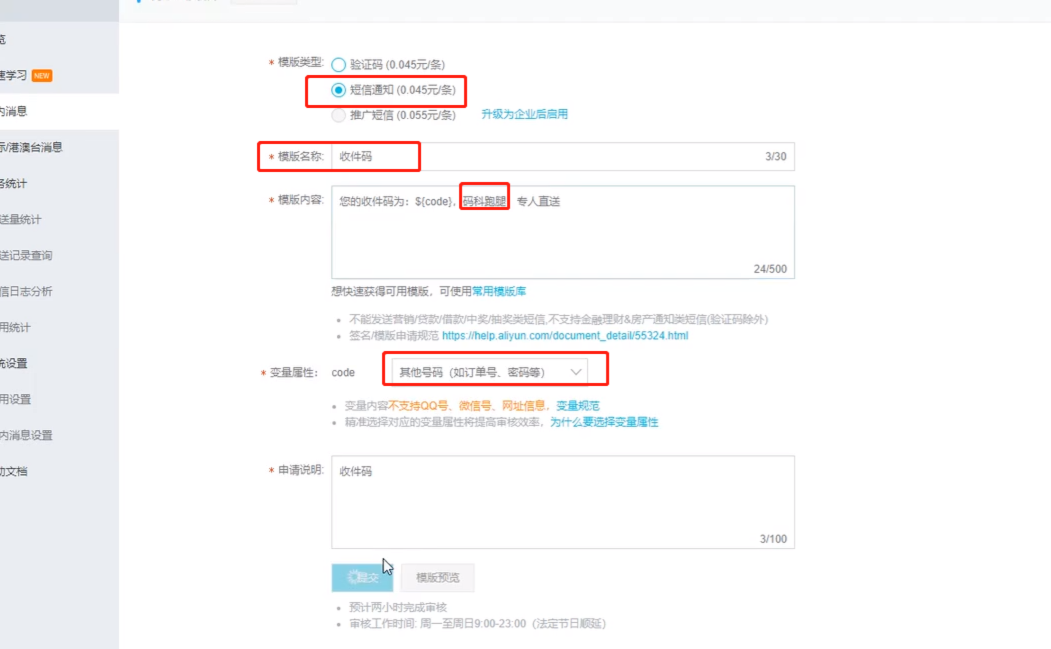Select the 验证码 radio button
Viewport: 1051px width, 649px height.
(x=339, y=65)
